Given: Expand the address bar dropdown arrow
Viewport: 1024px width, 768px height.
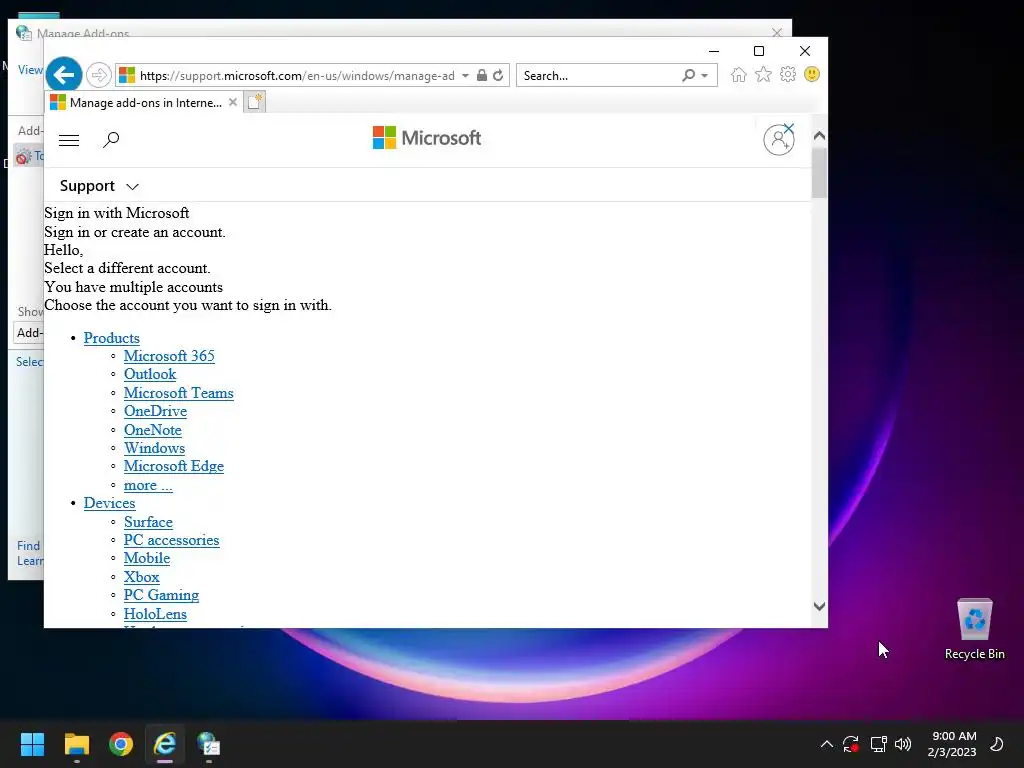Looking at the screenshot, I should point(465,76).
